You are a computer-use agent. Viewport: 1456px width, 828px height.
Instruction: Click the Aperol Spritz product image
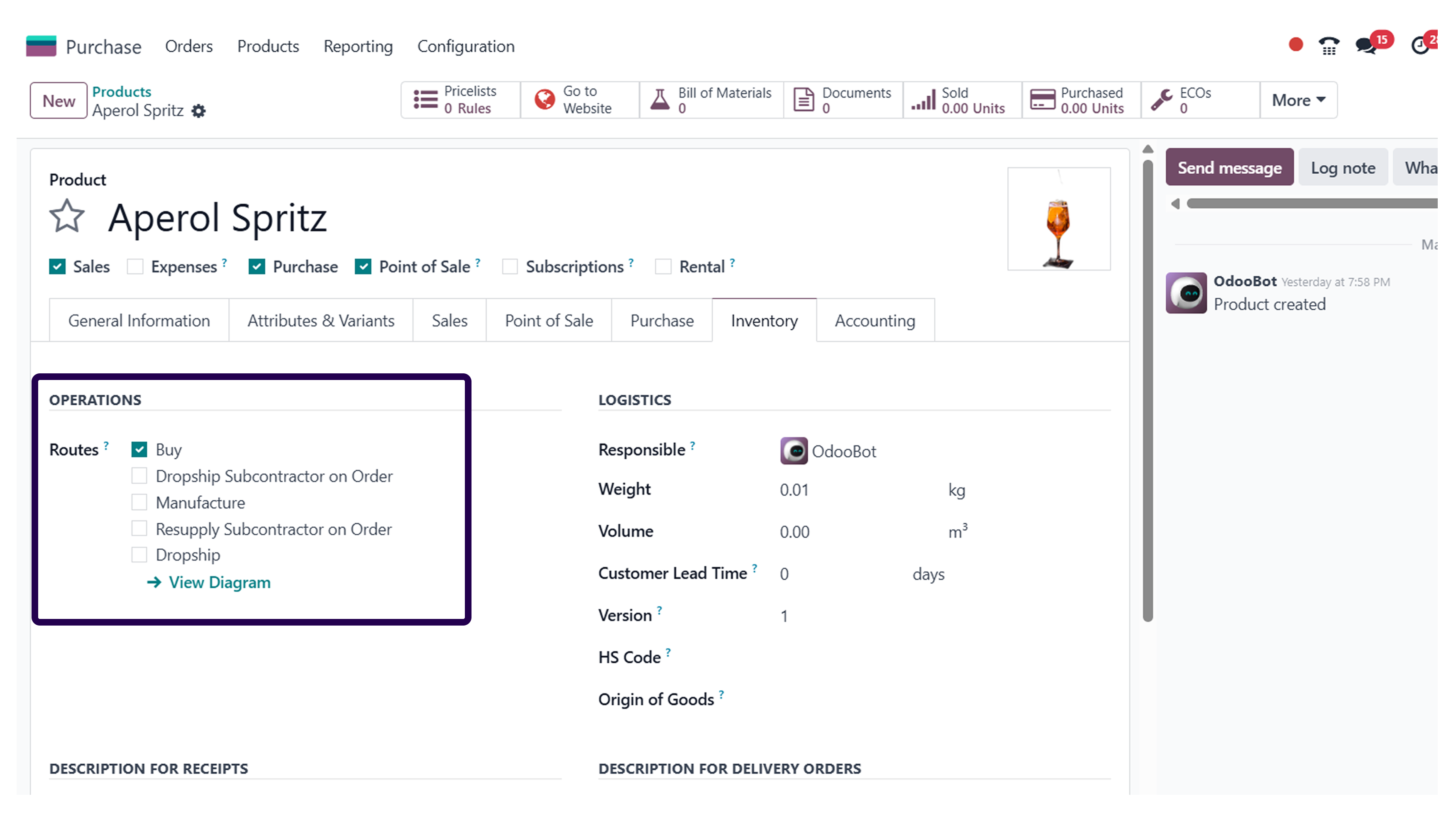[x=1058, y=219]
